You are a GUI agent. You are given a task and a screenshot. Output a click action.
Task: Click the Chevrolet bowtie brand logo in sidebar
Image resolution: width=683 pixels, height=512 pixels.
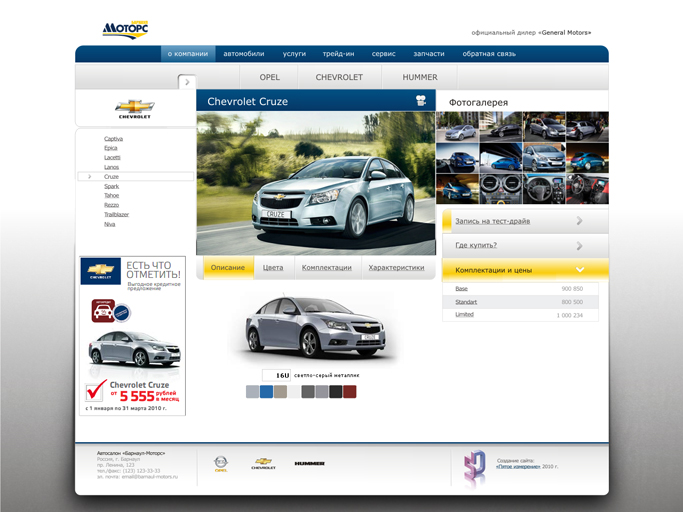(x=135, y=109)
